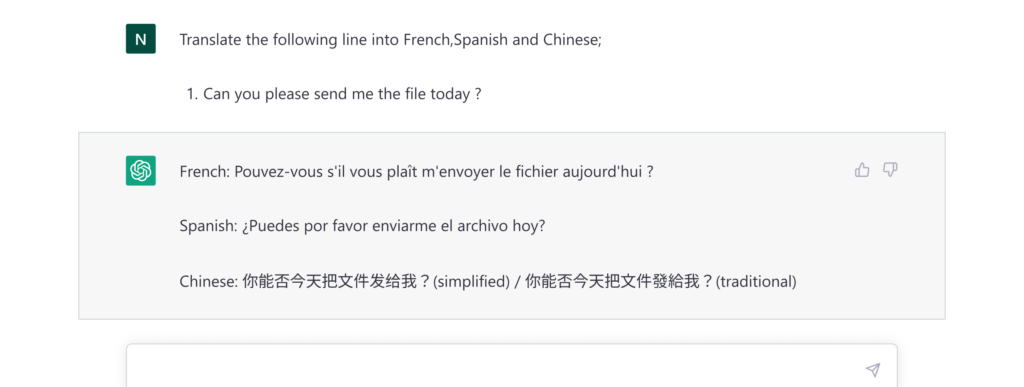Click the French sentence Pouvez-vous s'il vous plaît
This screenshot has width=1024, height=387.
[x=444, y=172]
